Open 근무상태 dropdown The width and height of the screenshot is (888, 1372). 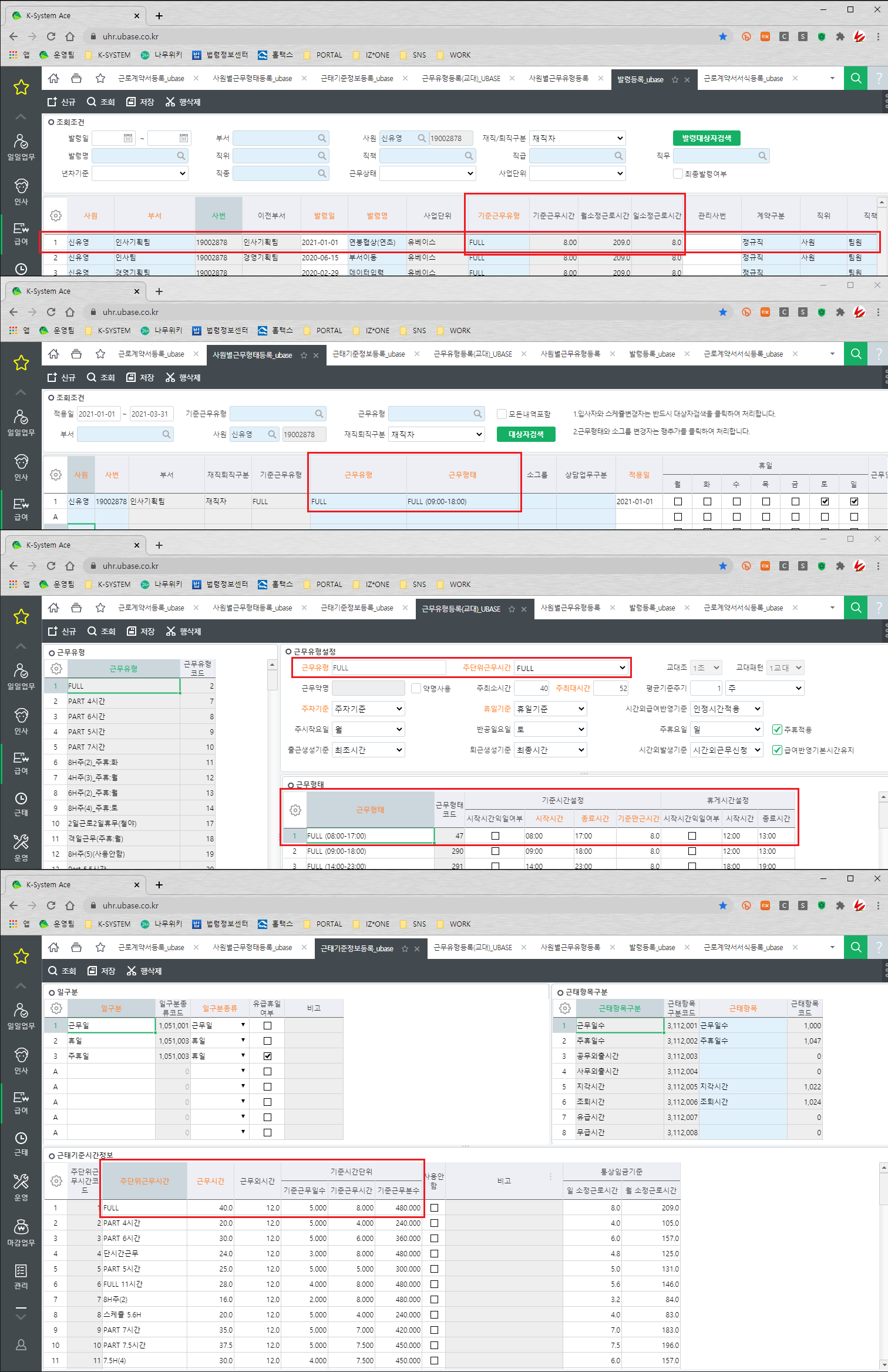click(x=428, y=173)
